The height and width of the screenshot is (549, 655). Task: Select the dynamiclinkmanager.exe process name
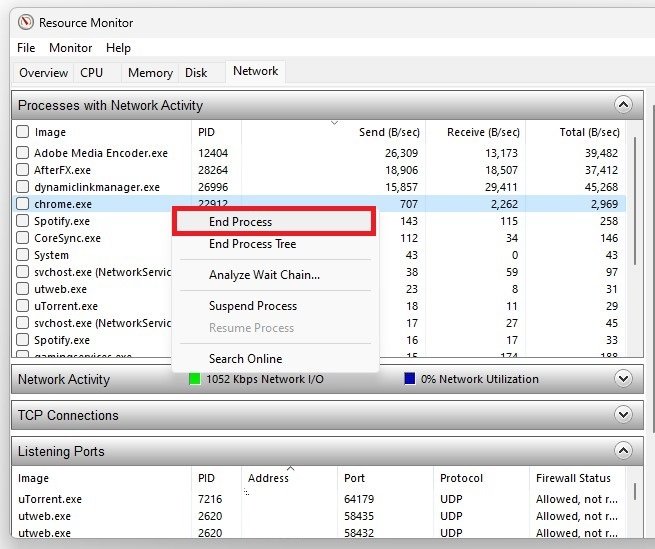click(x=97, y=187)
